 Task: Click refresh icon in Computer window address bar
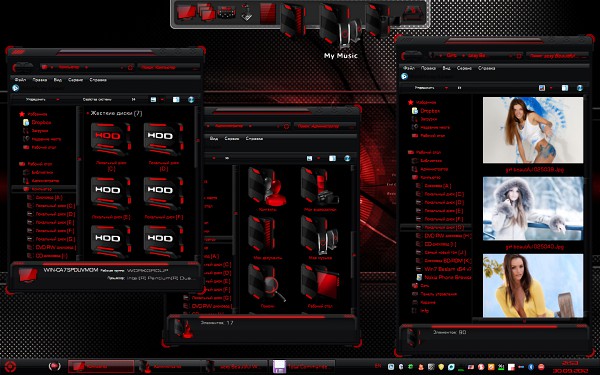130,67
